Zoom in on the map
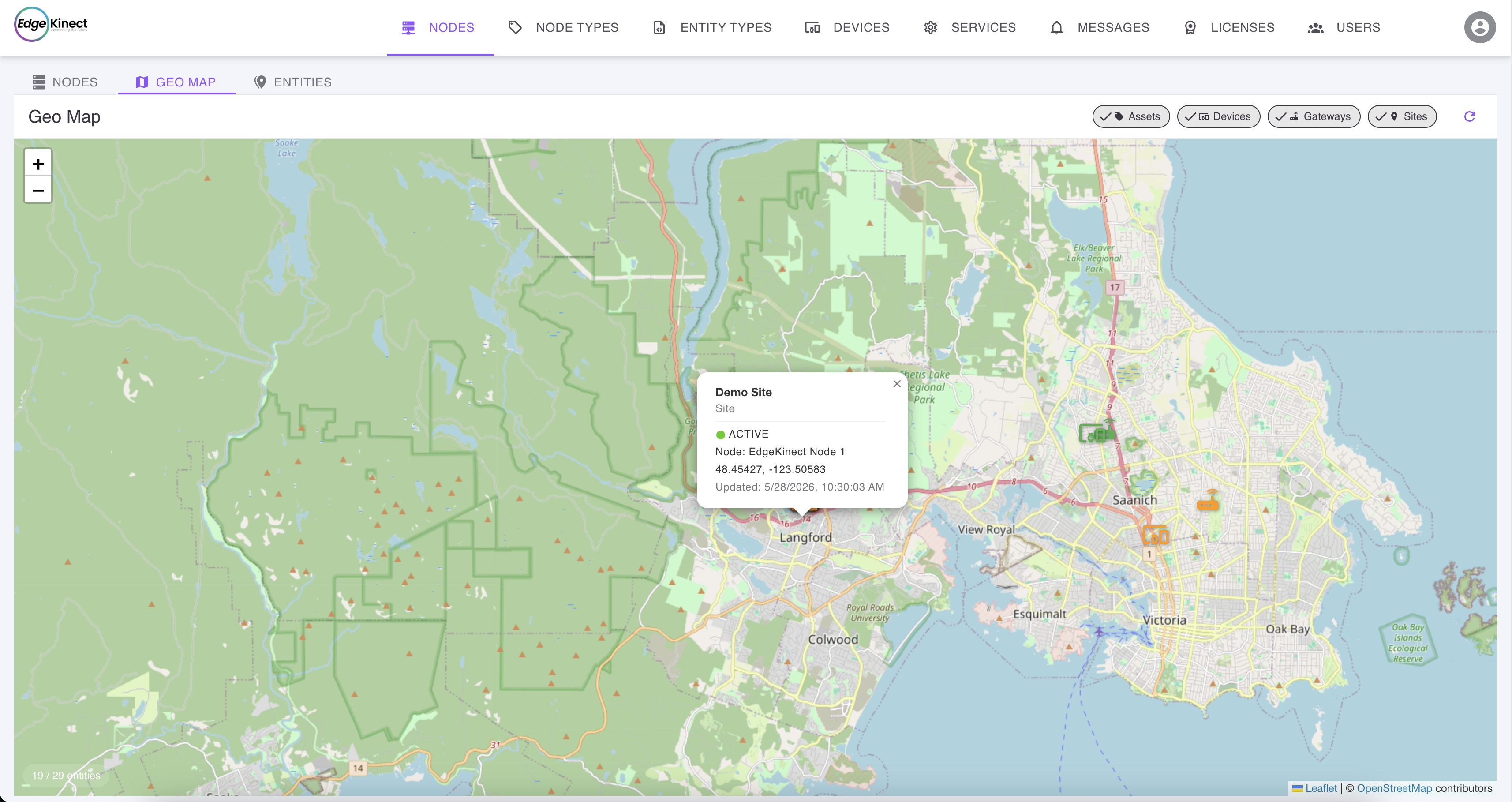1512x802 pixels. click(38, 164)
